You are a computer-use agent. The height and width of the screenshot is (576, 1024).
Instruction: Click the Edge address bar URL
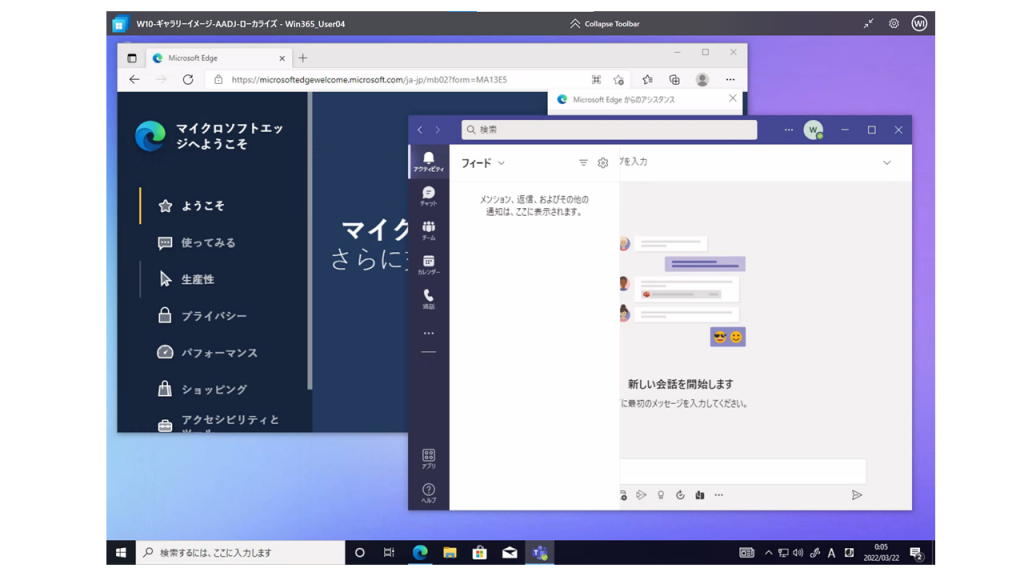[x=369, y=80]
